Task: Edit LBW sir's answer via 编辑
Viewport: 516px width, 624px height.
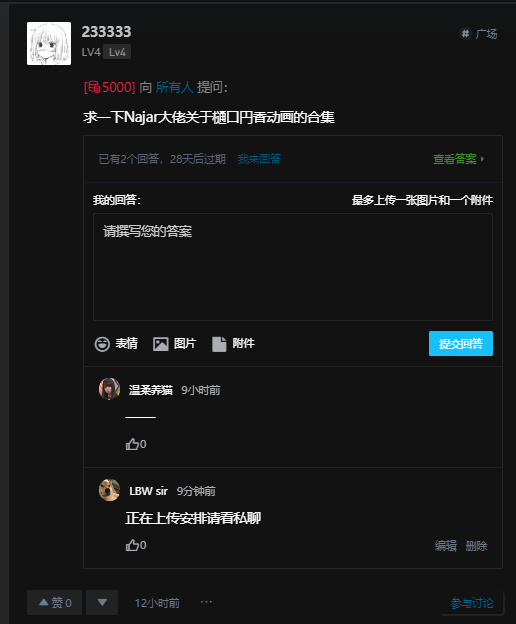Action: (446, 546)
